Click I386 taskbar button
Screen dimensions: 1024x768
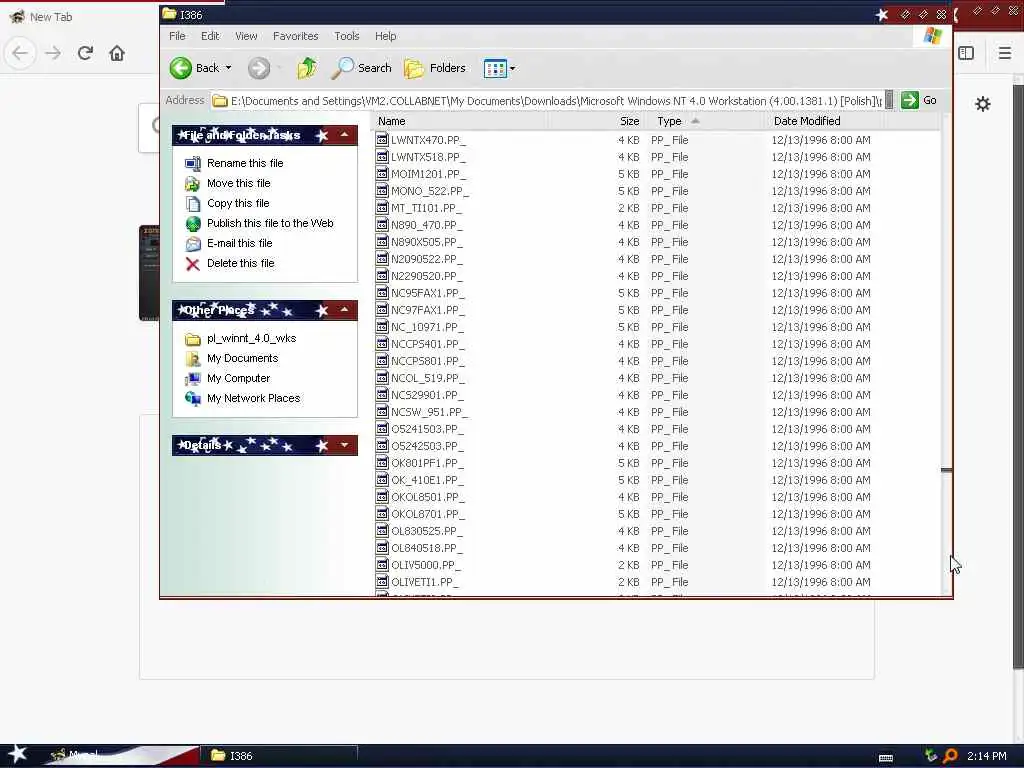[280, 756]
